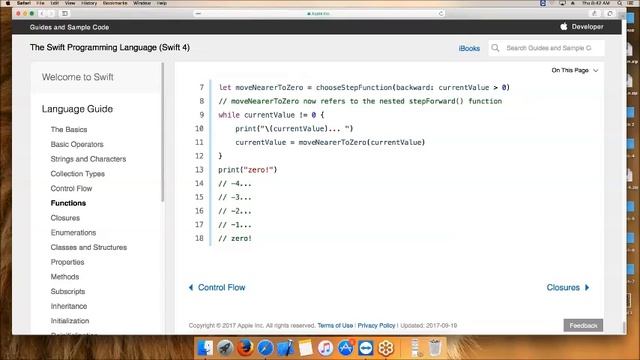Open the Help menu
This screenshot has width=640, height=360.
click(x=162, y=3)
